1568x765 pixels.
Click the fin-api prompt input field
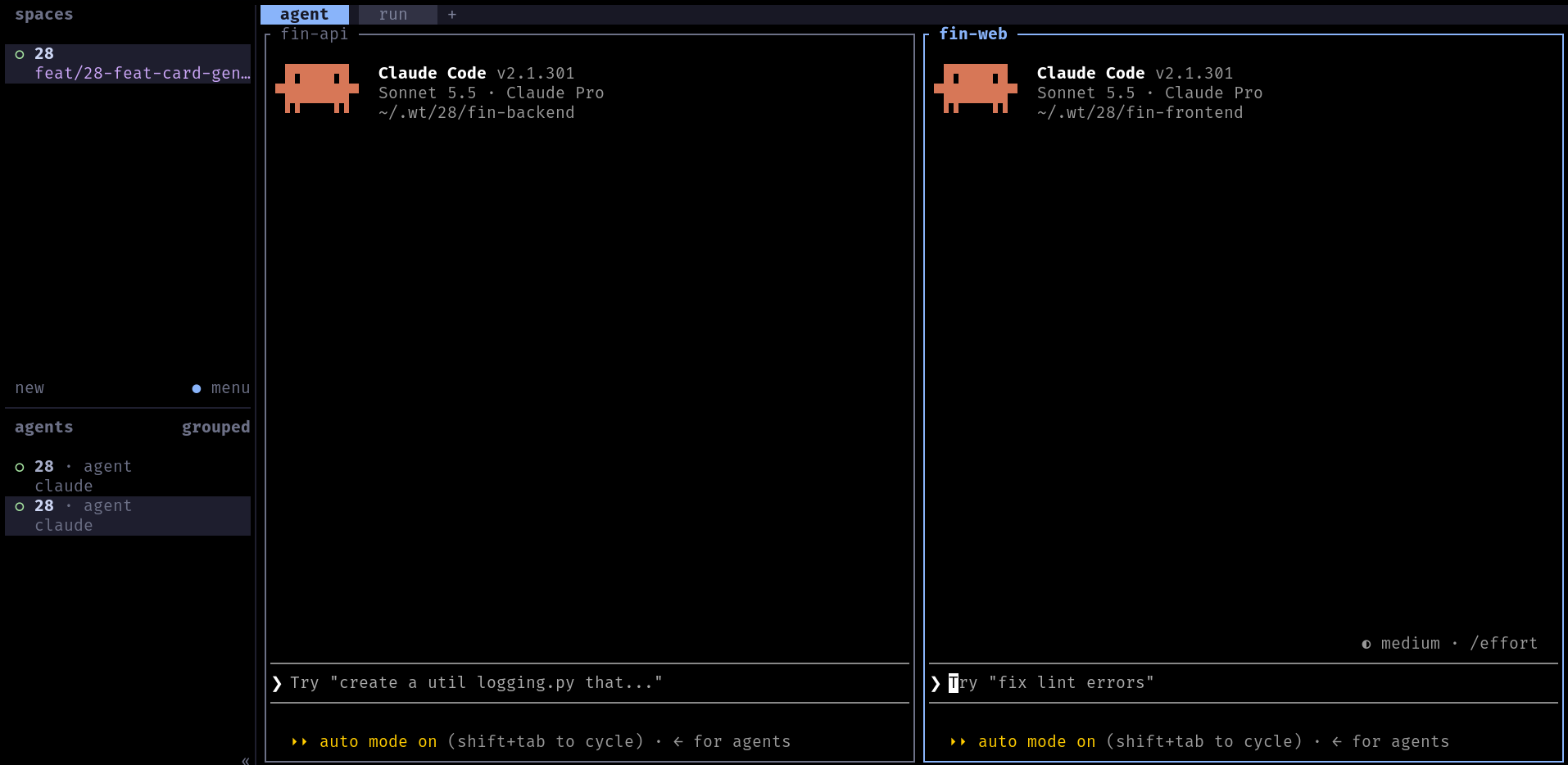[x=590, y=682]
